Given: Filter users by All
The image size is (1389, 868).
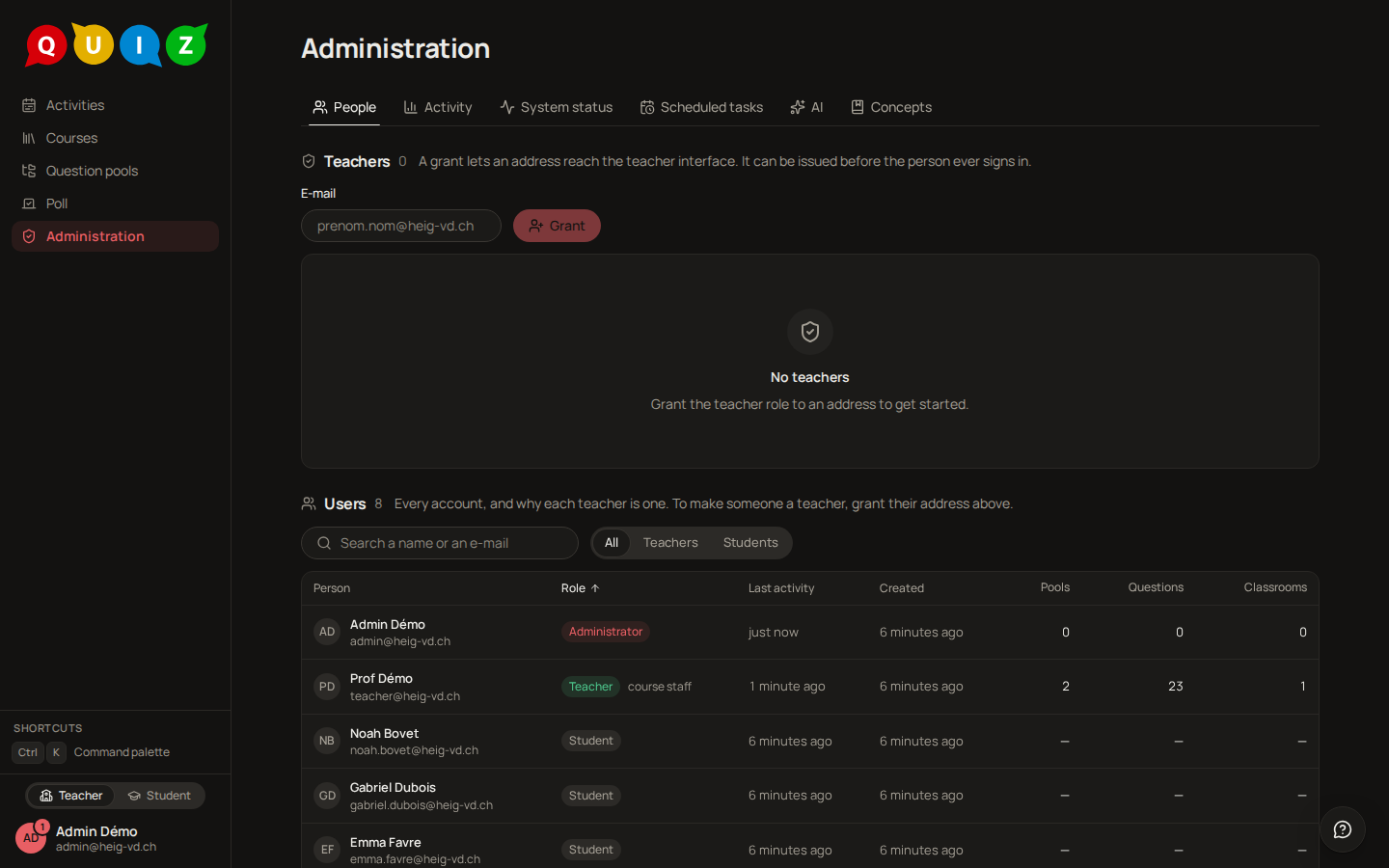Looking at the screenshot, I should pos(612,543).
